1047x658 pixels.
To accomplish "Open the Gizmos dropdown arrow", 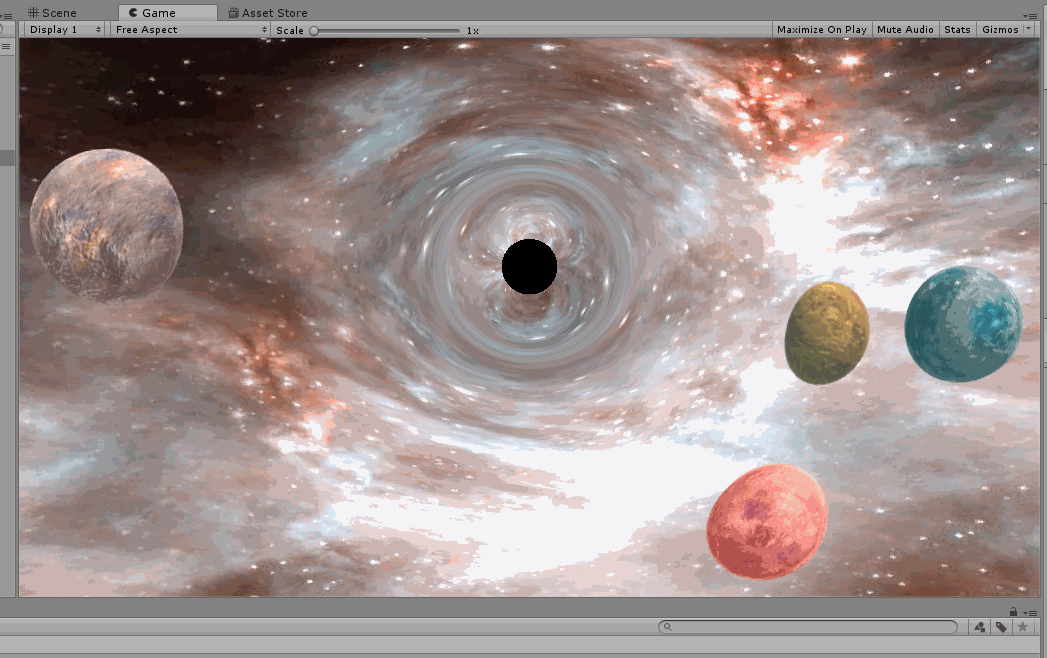I will pyautogui.click(x=1028, y=29).
